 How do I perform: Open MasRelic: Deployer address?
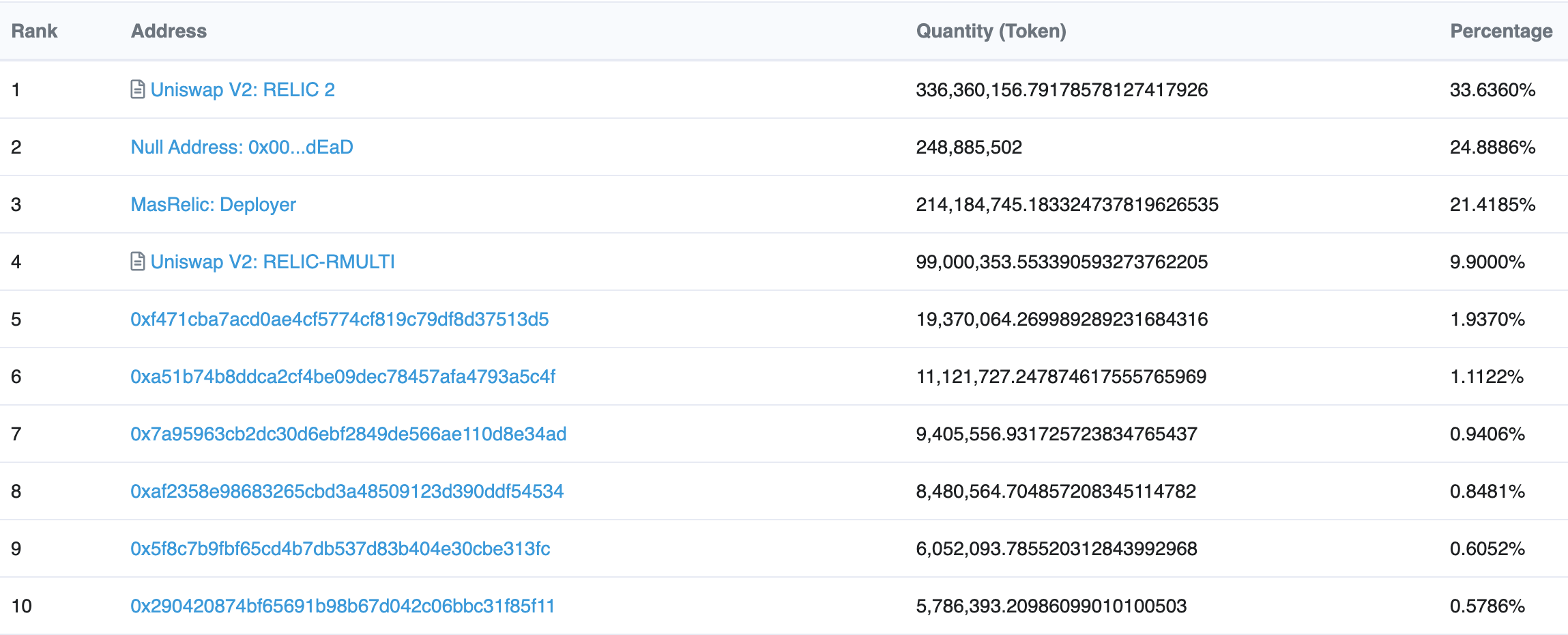click(213, 204)
